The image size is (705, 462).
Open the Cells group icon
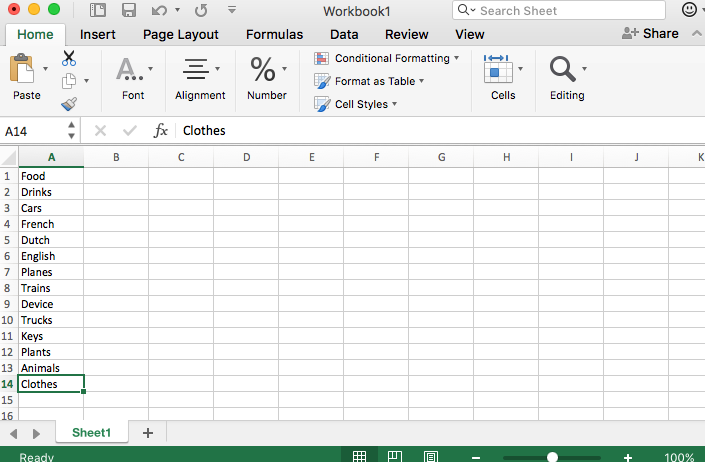tap(498, 69)
